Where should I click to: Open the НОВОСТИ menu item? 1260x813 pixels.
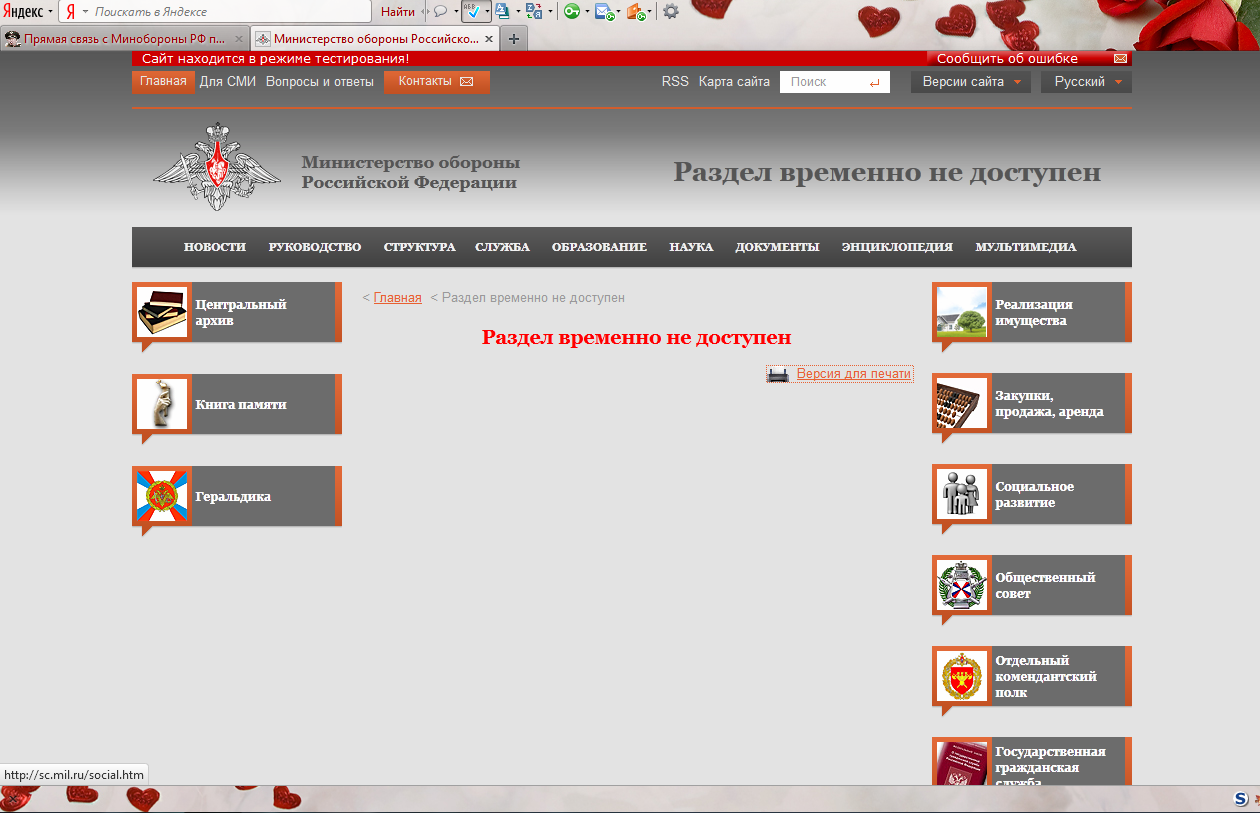click(214, 247)
